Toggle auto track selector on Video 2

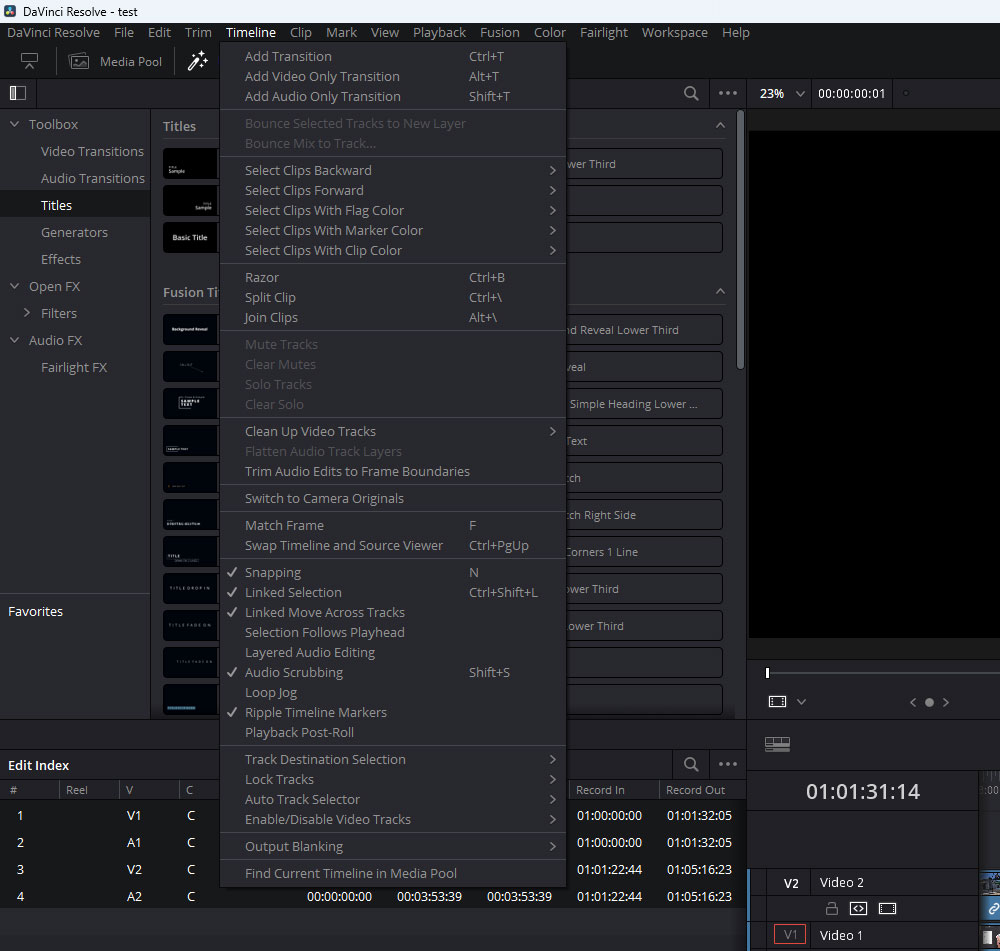click(858, 908)
